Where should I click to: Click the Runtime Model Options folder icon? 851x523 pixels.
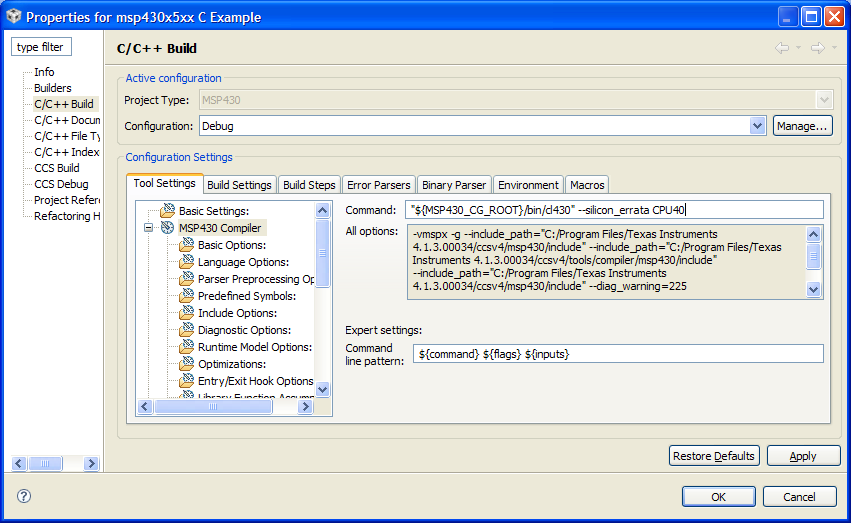(186, 346)
